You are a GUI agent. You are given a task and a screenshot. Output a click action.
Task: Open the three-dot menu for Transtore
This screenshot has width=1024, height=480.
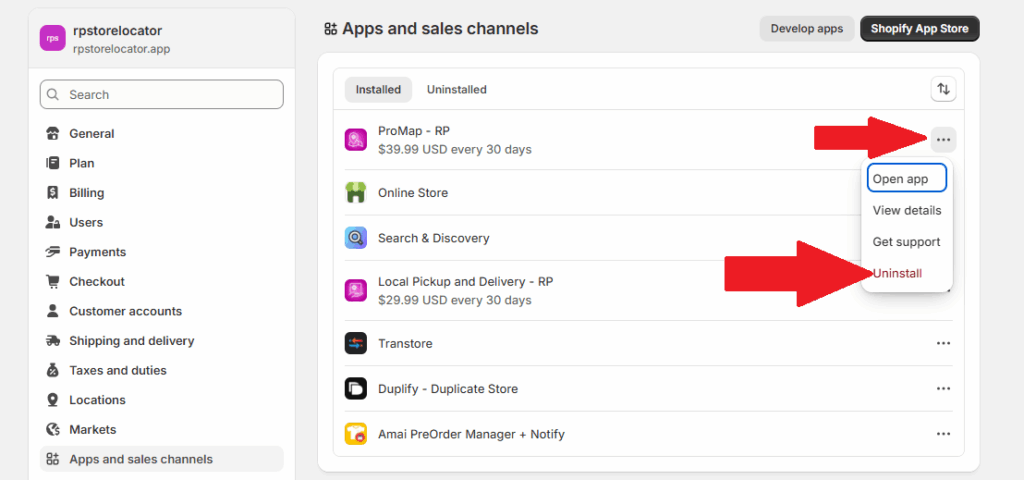point(943,343)
